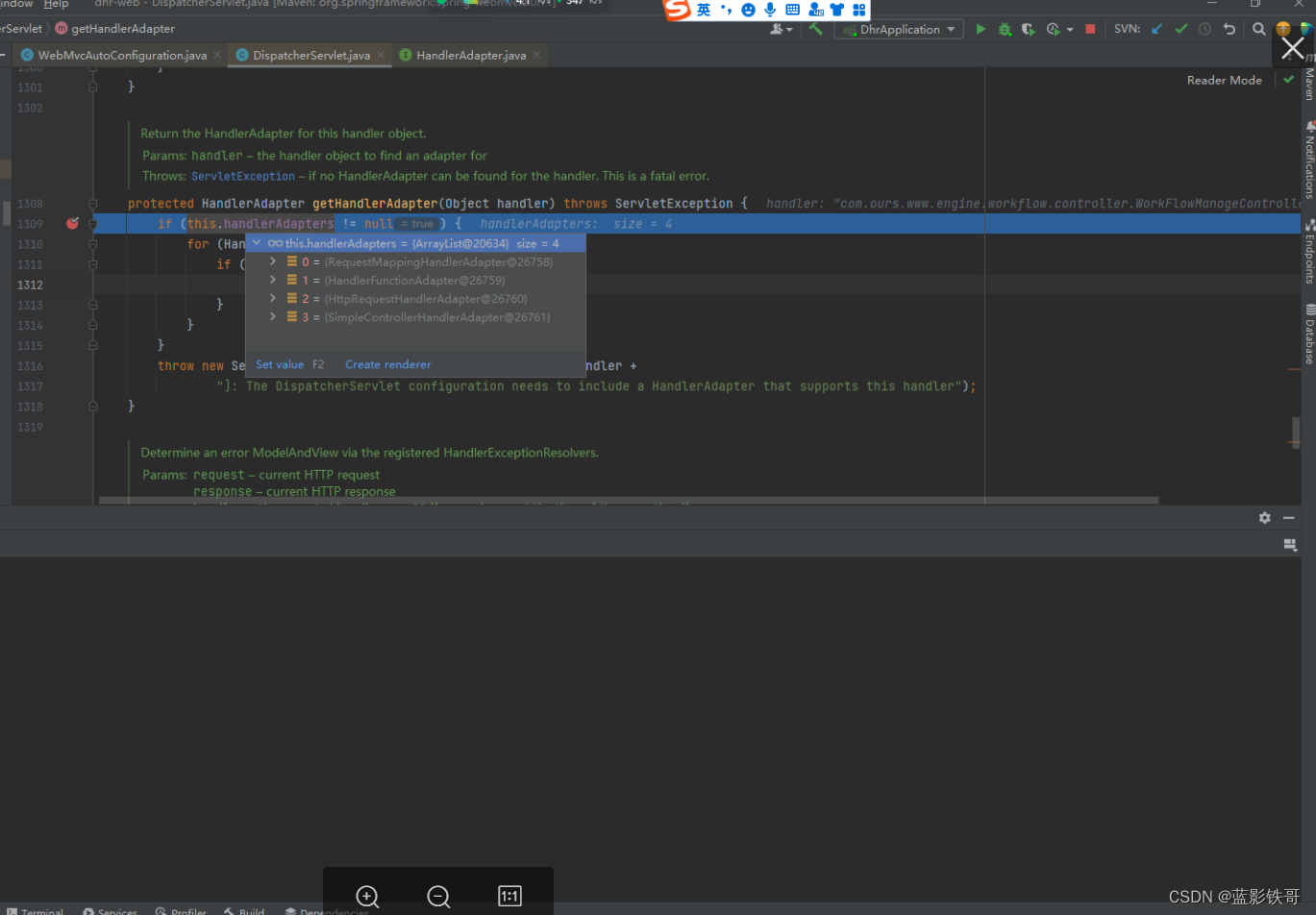
Task: Stop the running application
Action: pyautogui.click(x=1090, y=29)
